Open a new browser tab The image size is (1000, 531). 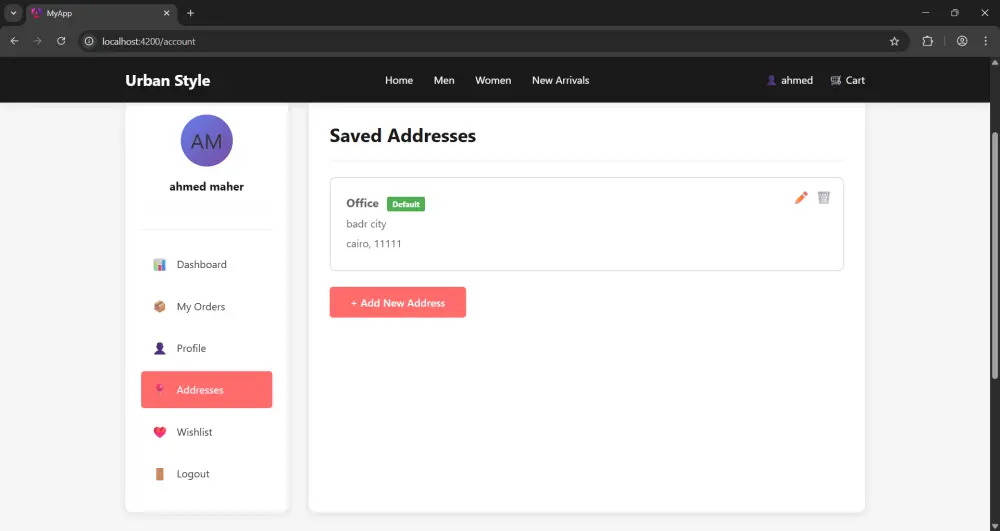[x=190, y=13]
